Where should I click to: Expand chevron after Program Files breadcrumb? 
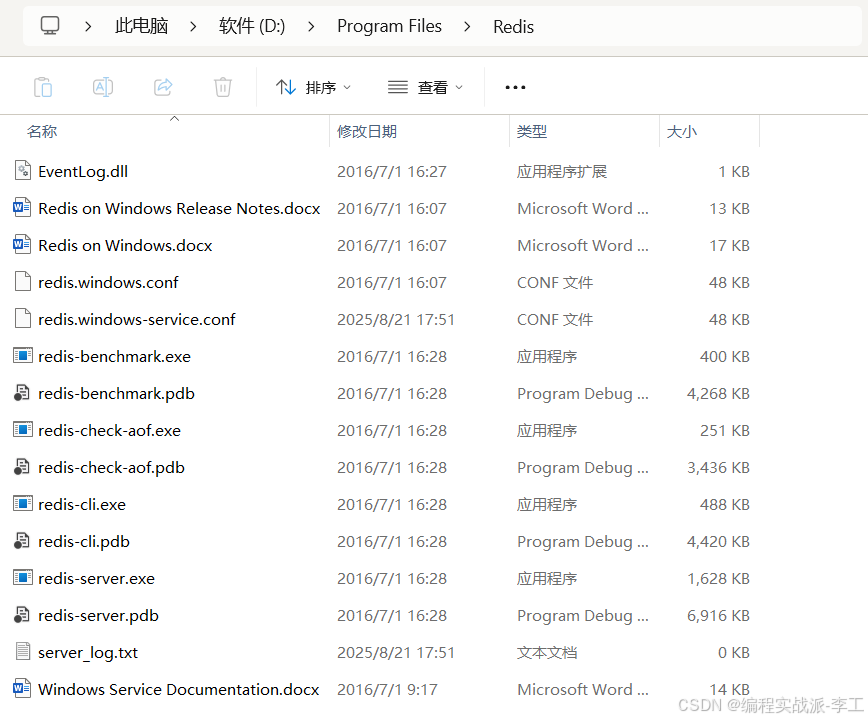pos(467,26)
